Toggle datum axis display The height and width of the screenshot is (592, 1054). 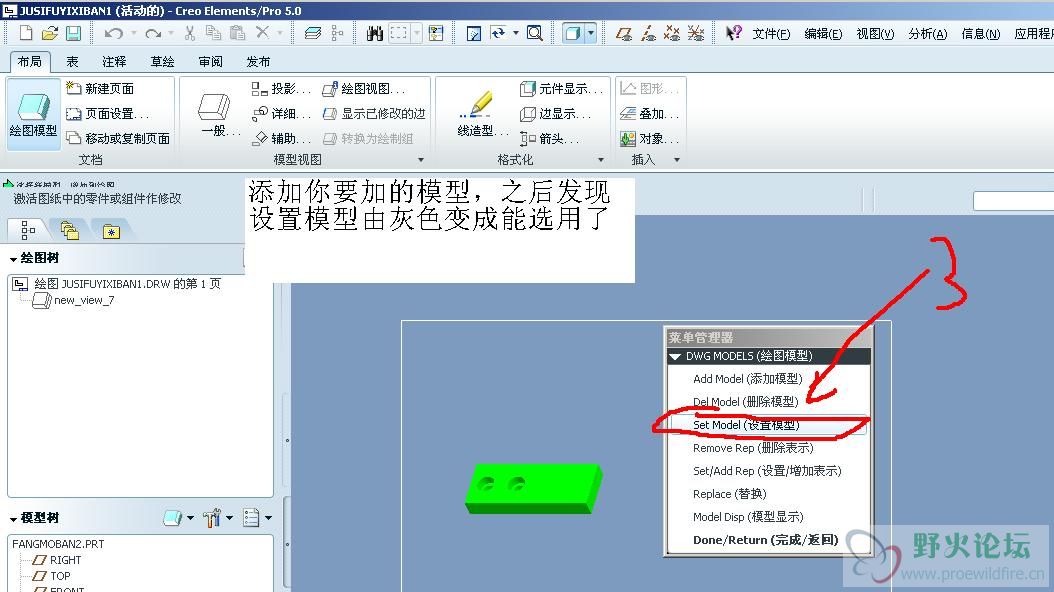tap(648, 32)
